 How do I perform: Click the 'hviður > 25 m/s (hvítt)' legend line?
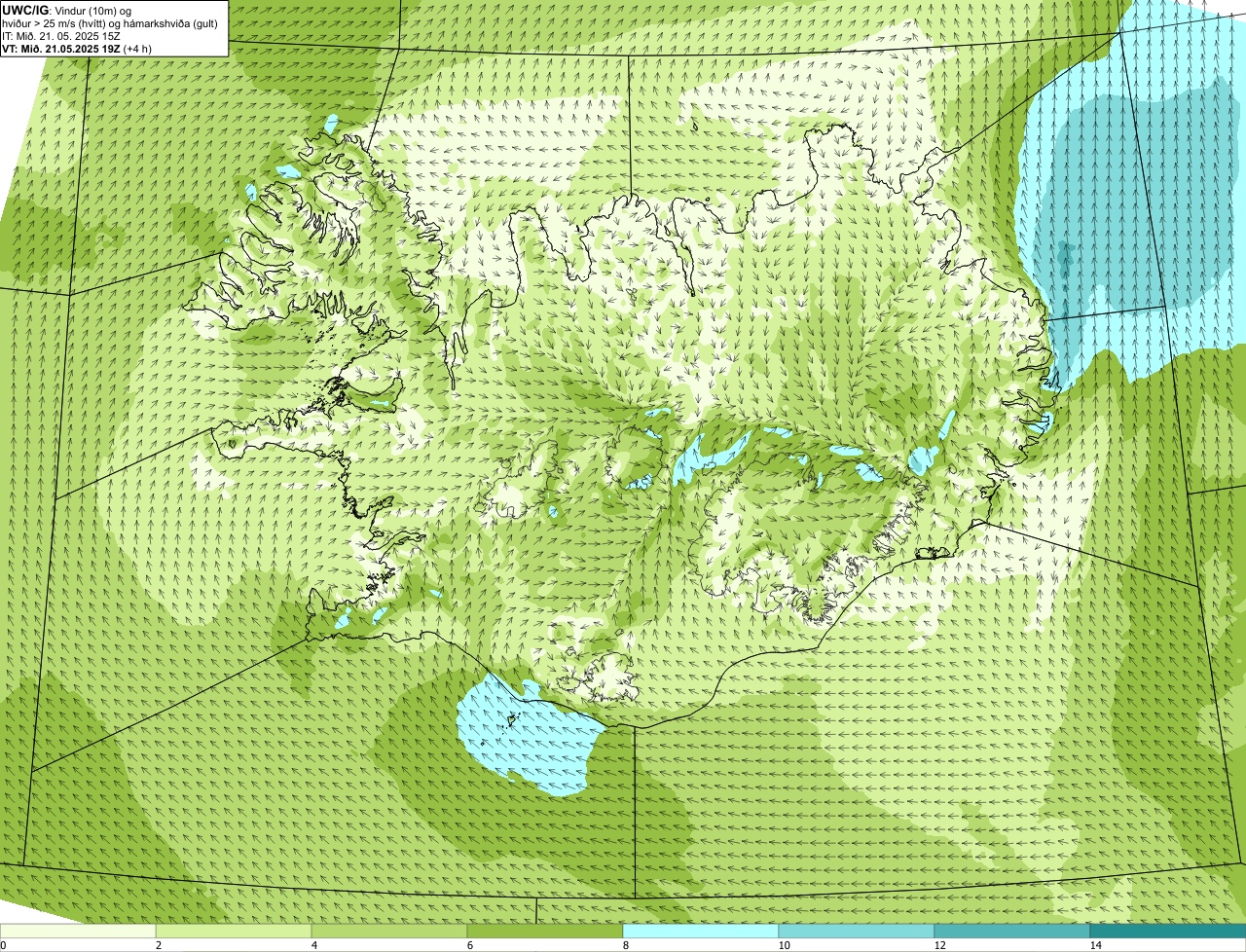pos(110,22)
